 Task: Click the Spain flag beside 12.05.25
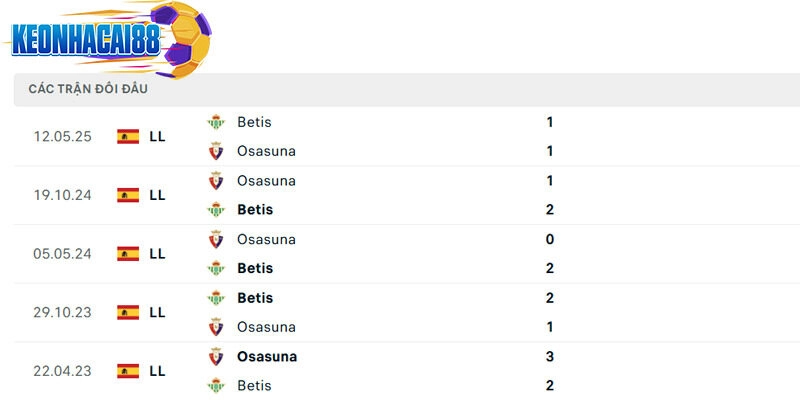point(128,137)
